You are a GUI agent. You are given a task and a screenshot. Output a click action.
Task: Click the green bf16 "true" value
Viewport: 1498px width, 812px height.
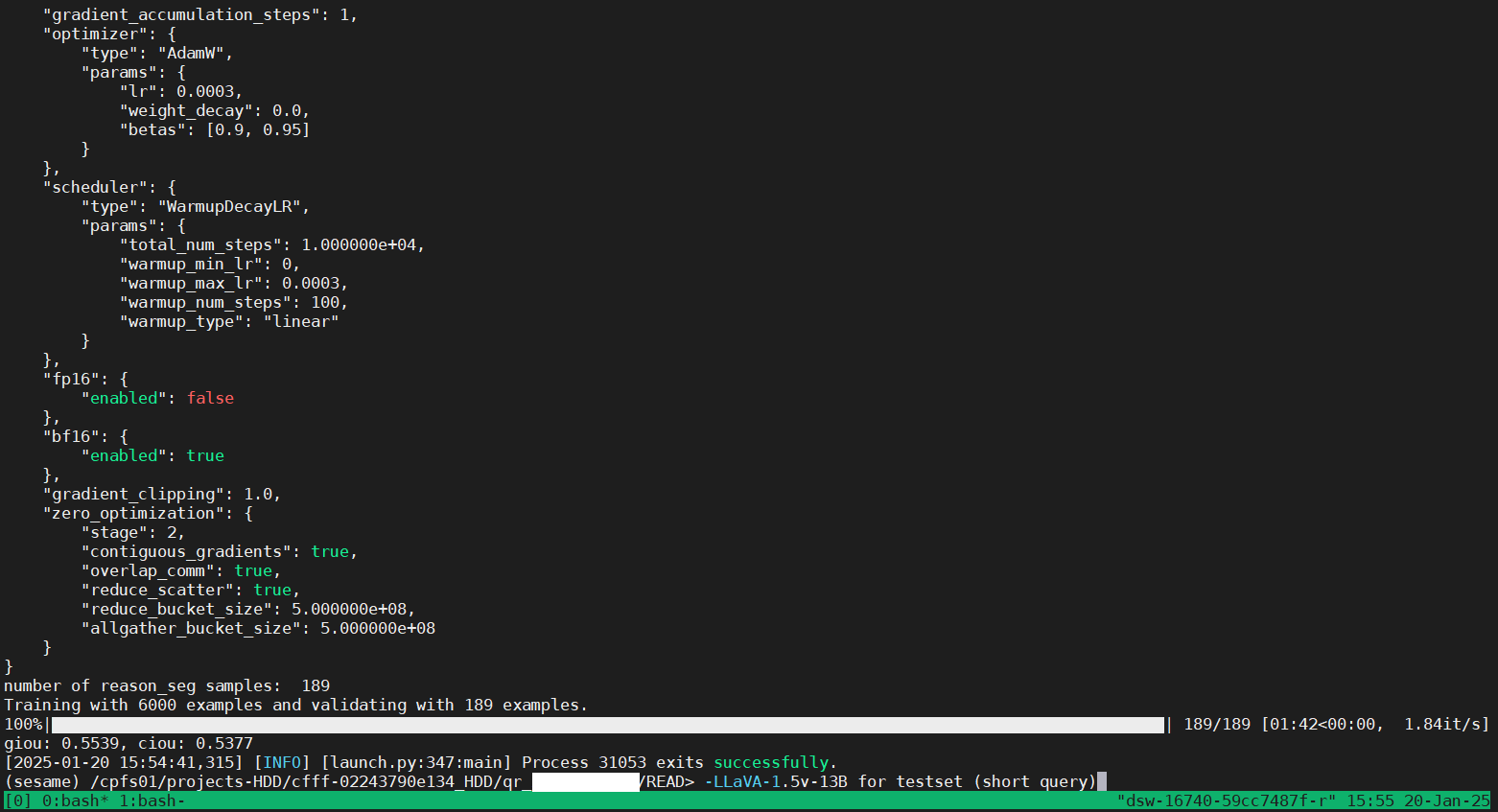pyautogui.click(x=205, y=455)
